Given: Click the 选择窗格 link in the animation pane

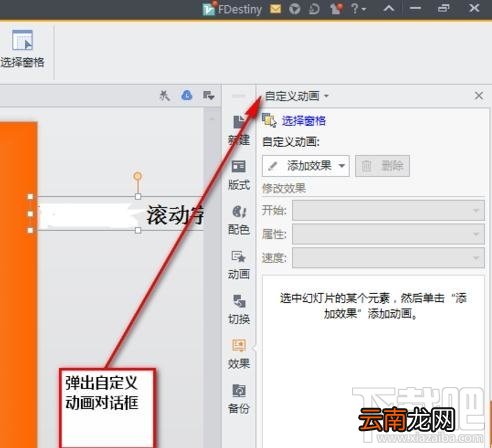Looking at the screenshot, I should (304, 121).
